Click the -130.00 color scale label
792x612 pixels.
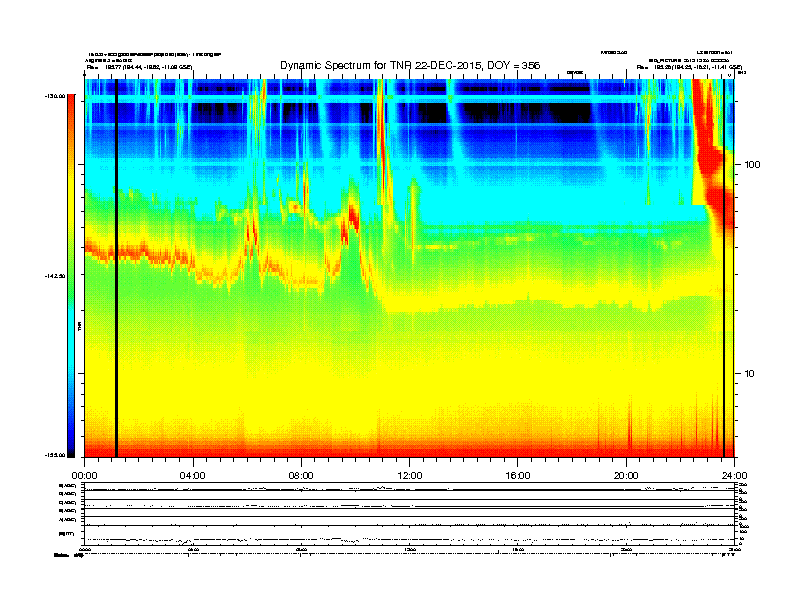[55, 95]
